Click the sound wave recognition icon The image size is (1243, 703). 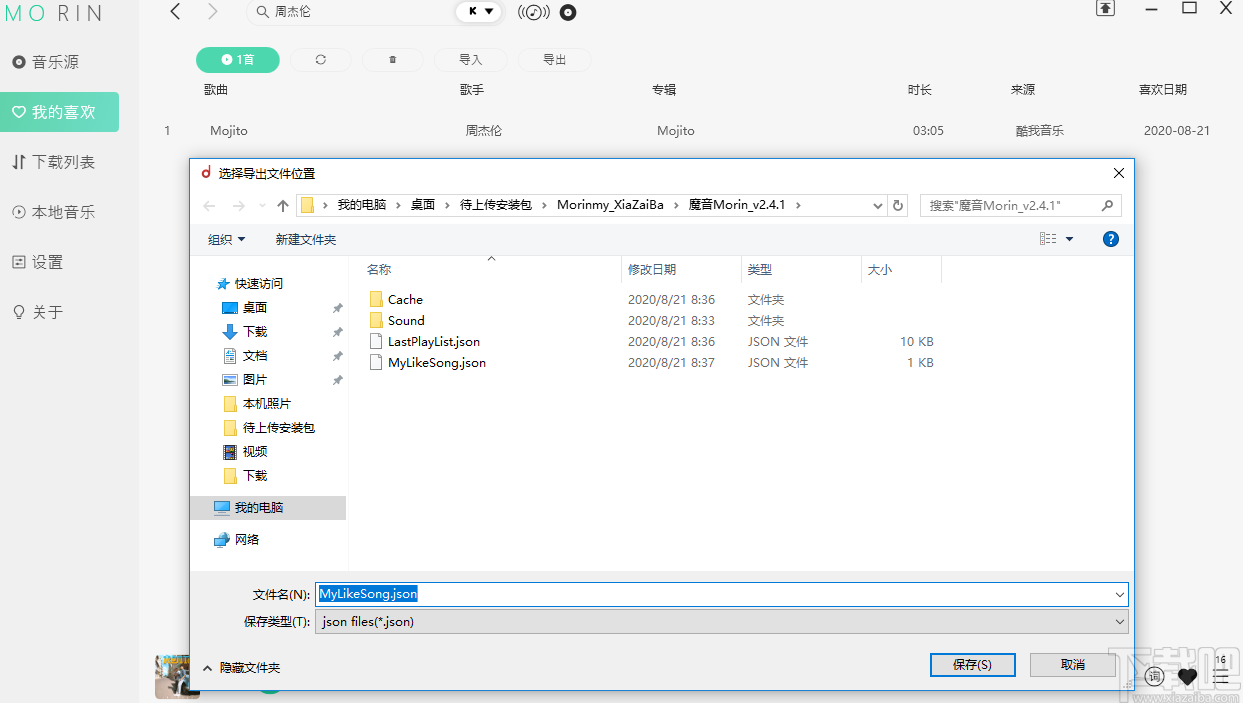coord(534,13)
